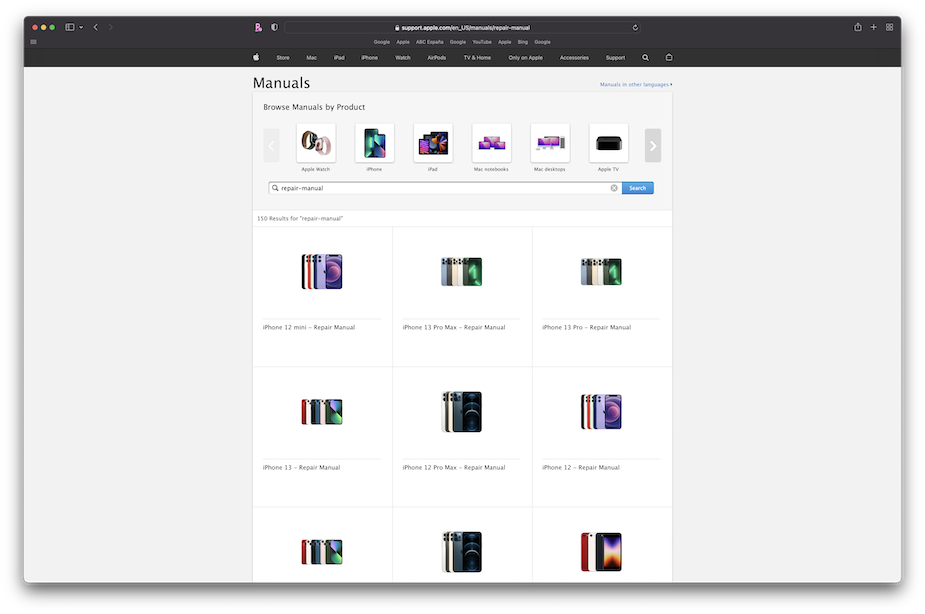
Task: Open the shopping bag icon
Action: (x=669, y=57)
